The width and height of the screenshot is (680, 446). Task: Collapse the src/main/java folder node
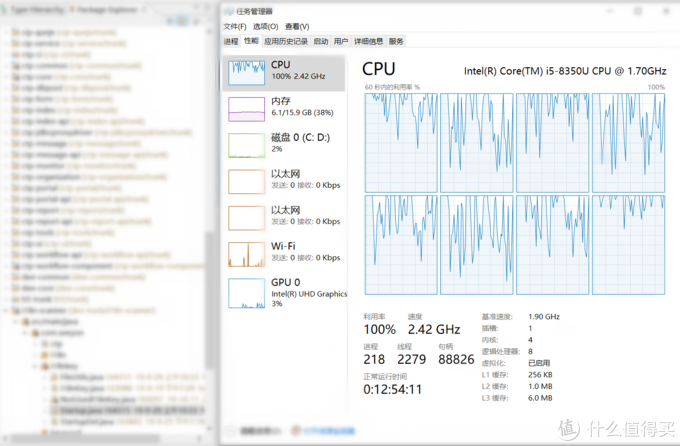coord(16,321)
